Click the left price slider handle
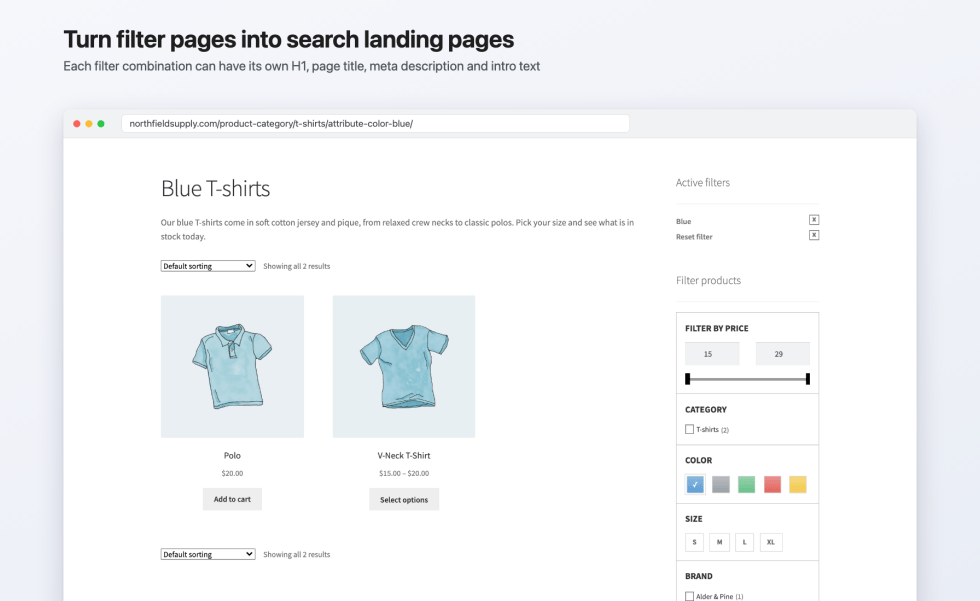980x601 pixels. [688, 379]
